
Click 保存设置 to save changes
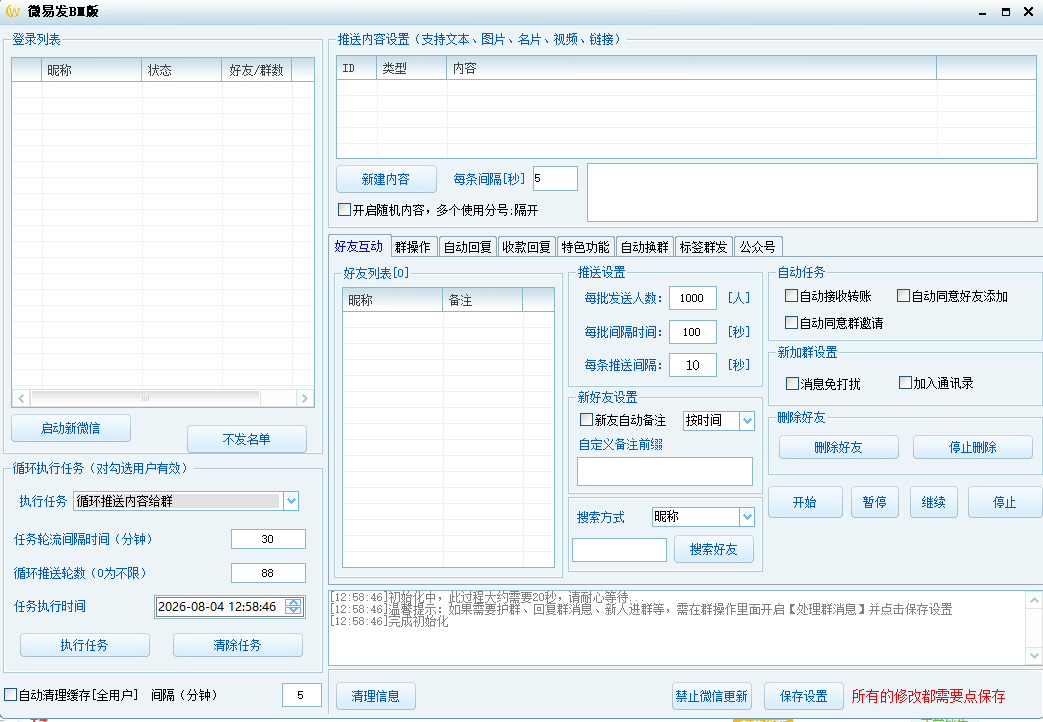(x=804, y=696)
